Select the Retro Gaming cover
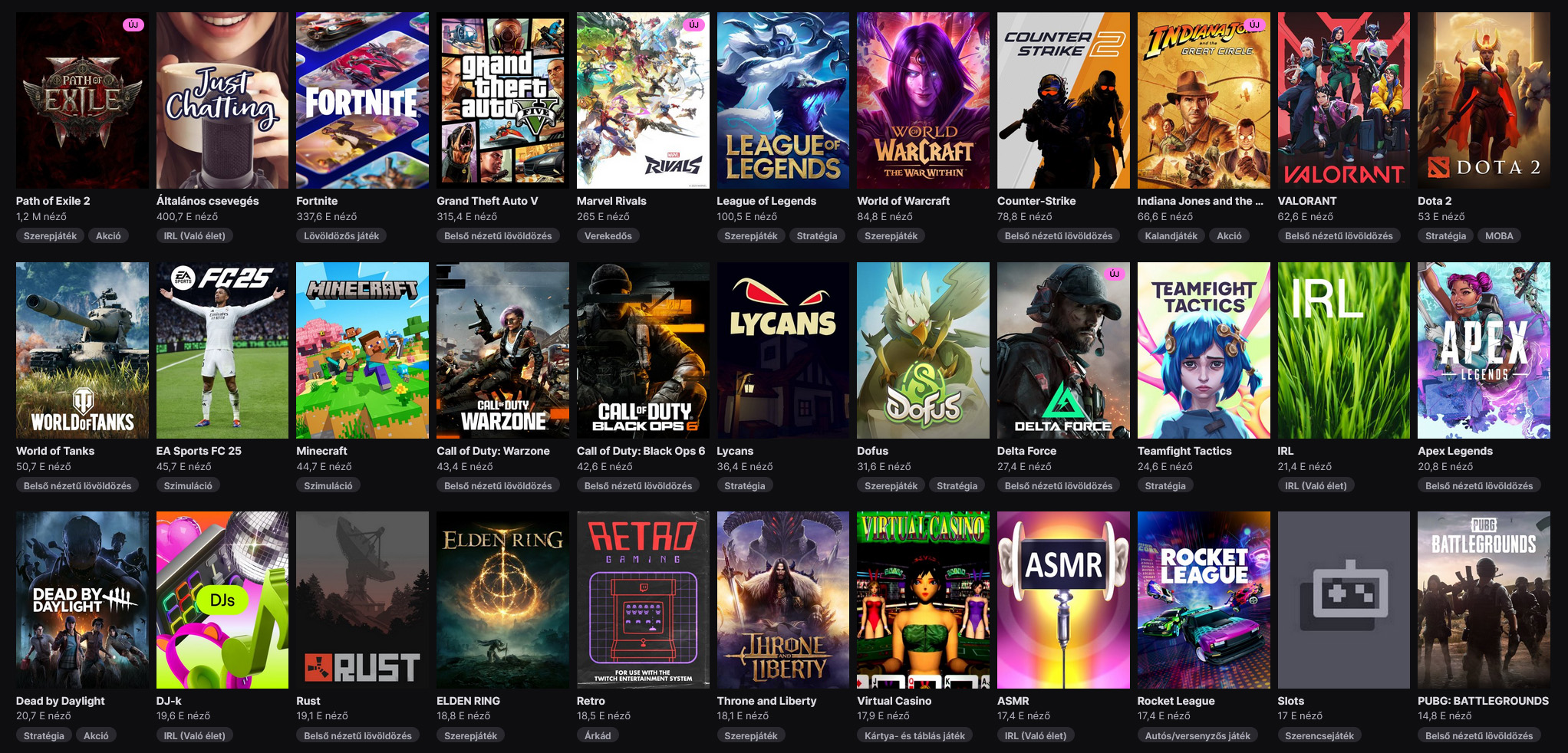Screen dimensions: 1568x753 (x=643, y=600)
